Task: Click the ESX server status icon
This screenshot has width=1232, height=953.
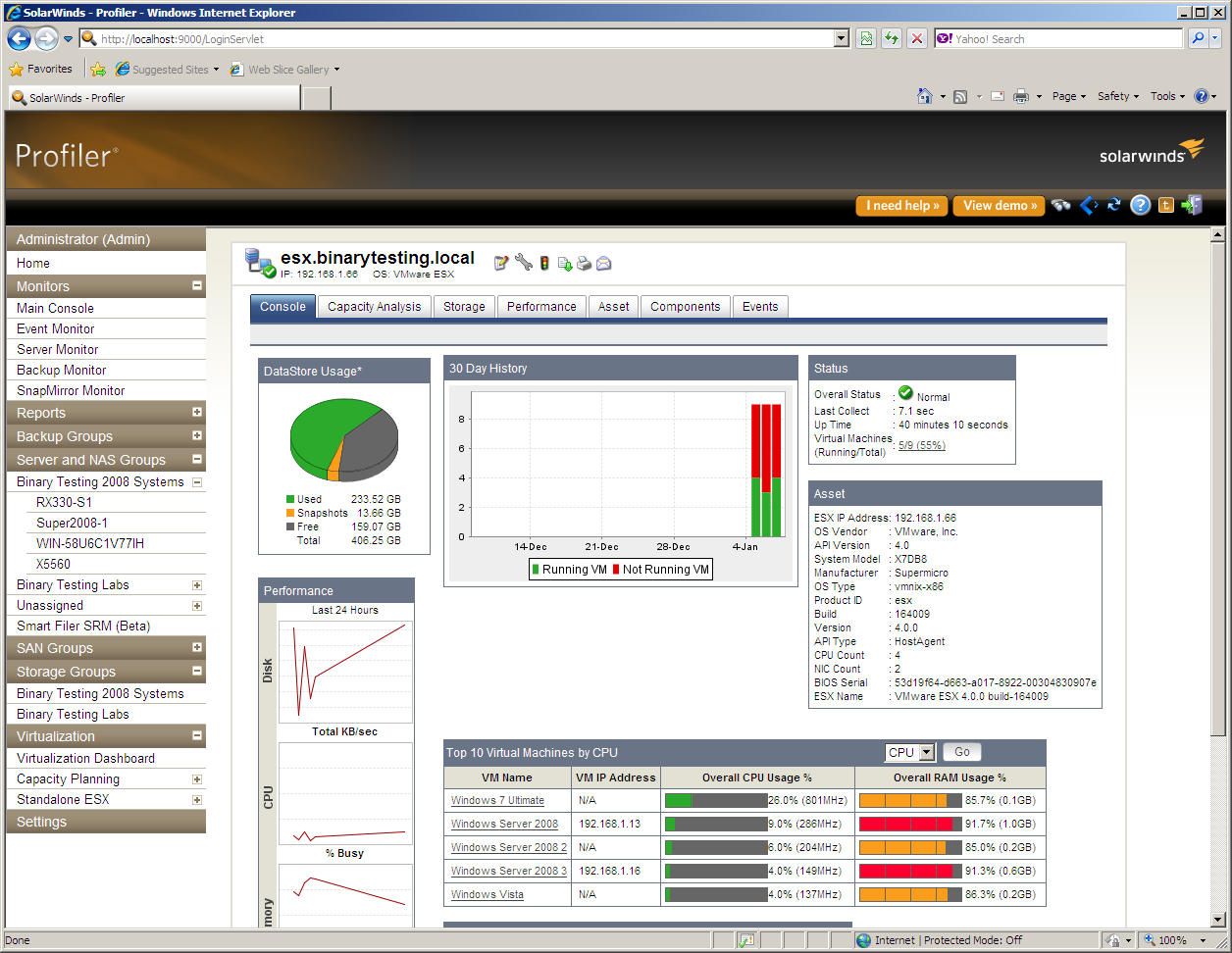Action: point(261,263)
